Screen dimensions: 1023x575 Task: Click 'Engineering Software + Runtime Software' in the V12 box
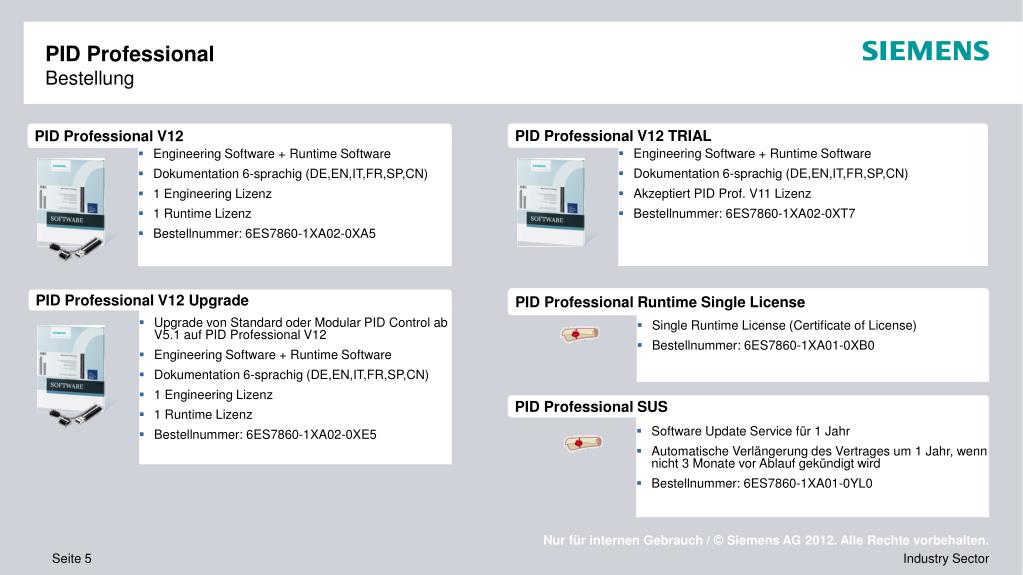(271, 154)
